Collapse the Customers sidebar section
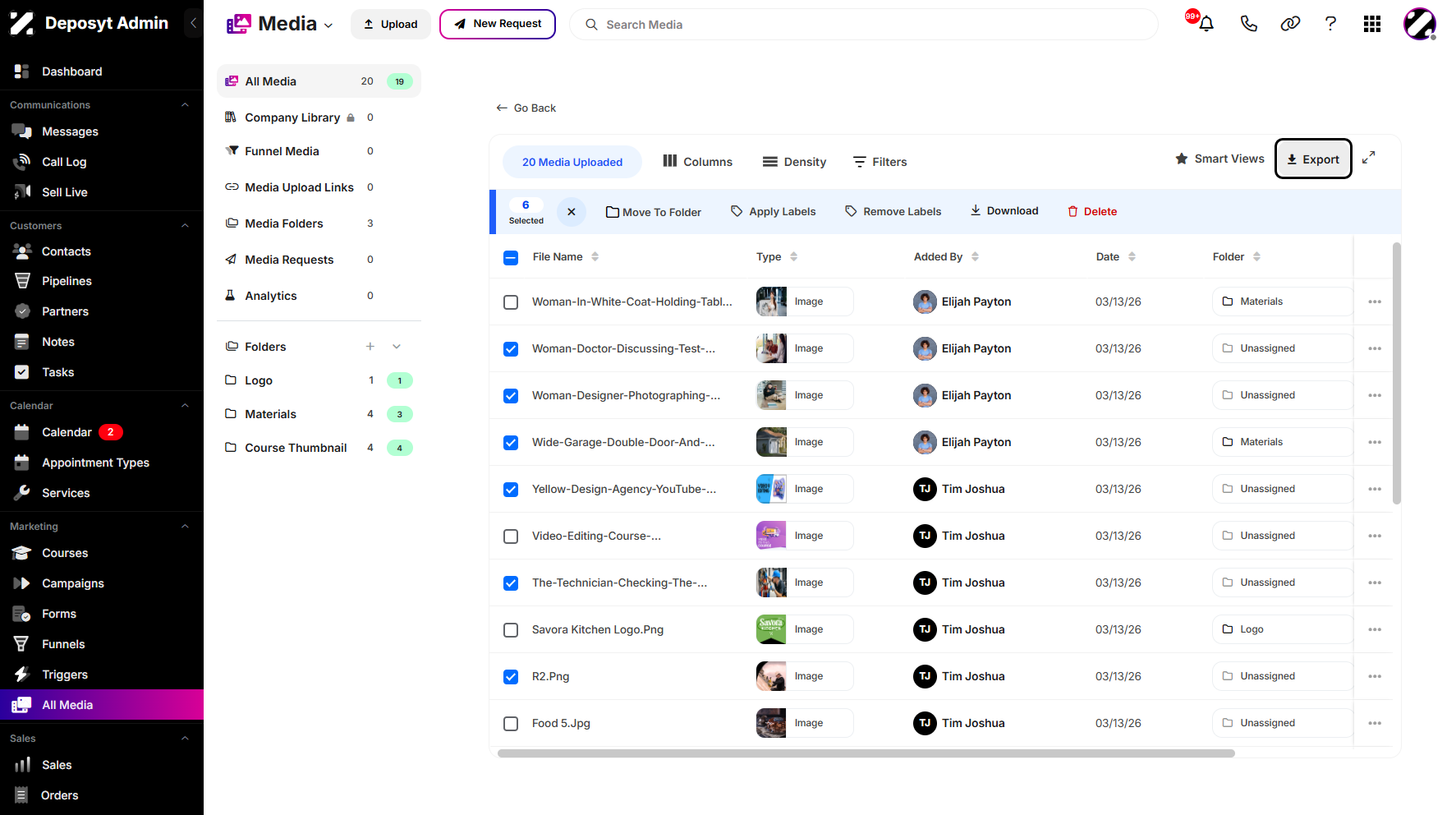Viewport: 1456px width, 815px height. pos(185,226)
